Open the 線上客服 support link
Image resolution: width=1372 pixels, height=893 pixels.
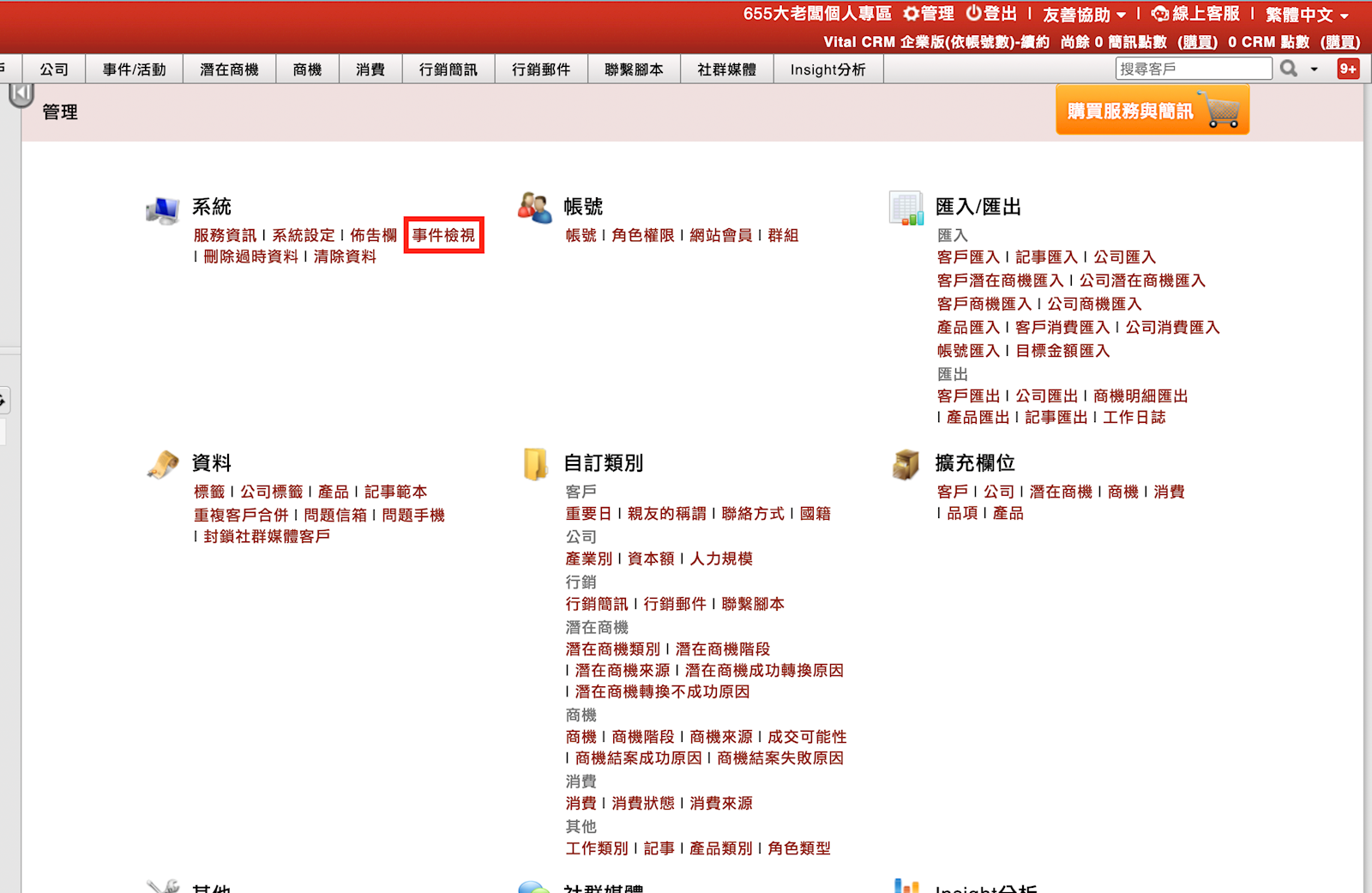pos(1196,14)
